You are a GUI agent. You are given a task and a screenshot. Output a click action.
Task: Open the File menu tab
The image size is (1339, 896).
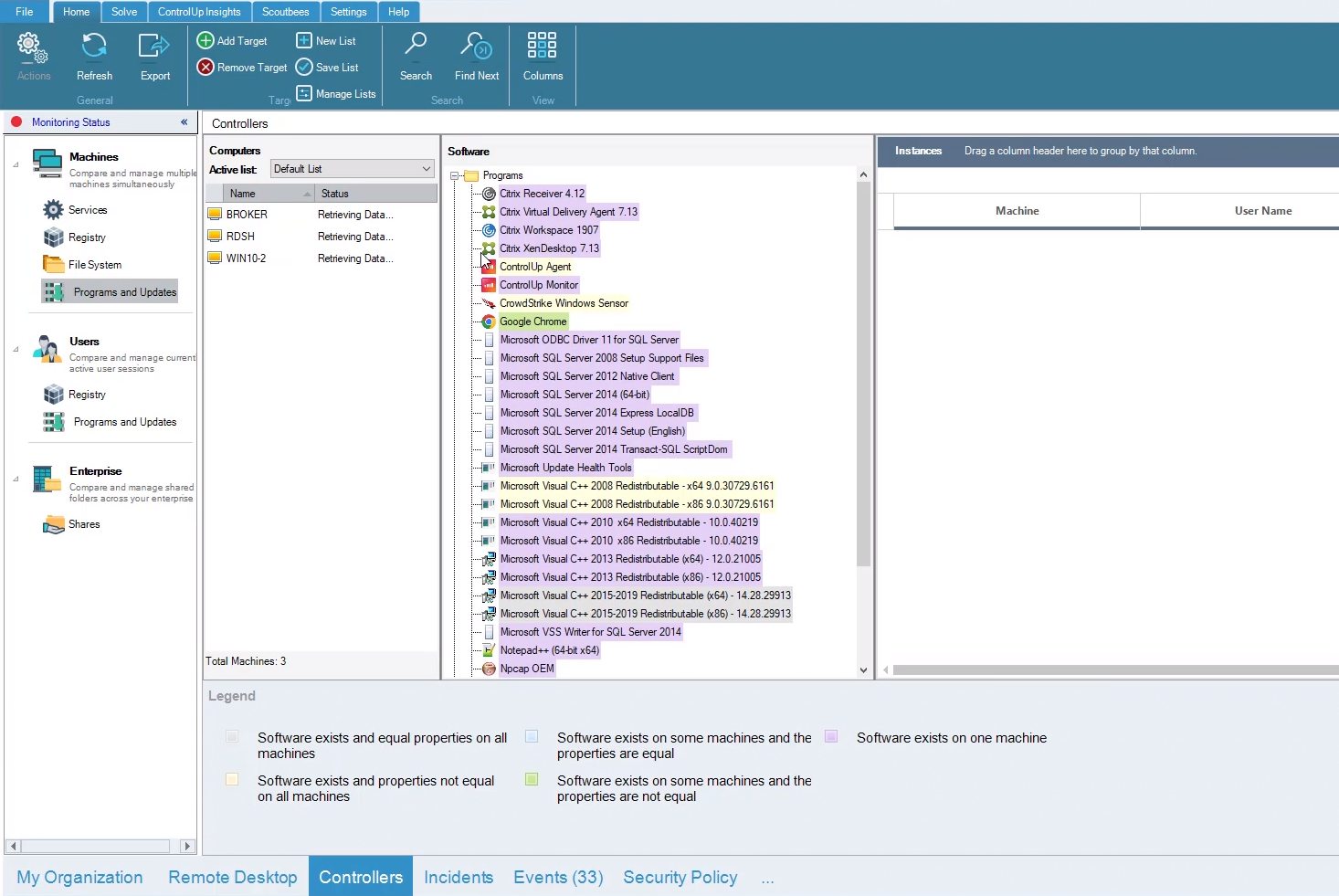click(x=25, y=12)
